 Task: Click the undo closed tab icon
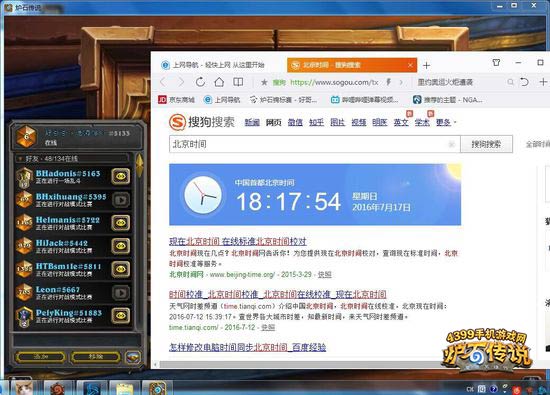[x=524, y=82]
